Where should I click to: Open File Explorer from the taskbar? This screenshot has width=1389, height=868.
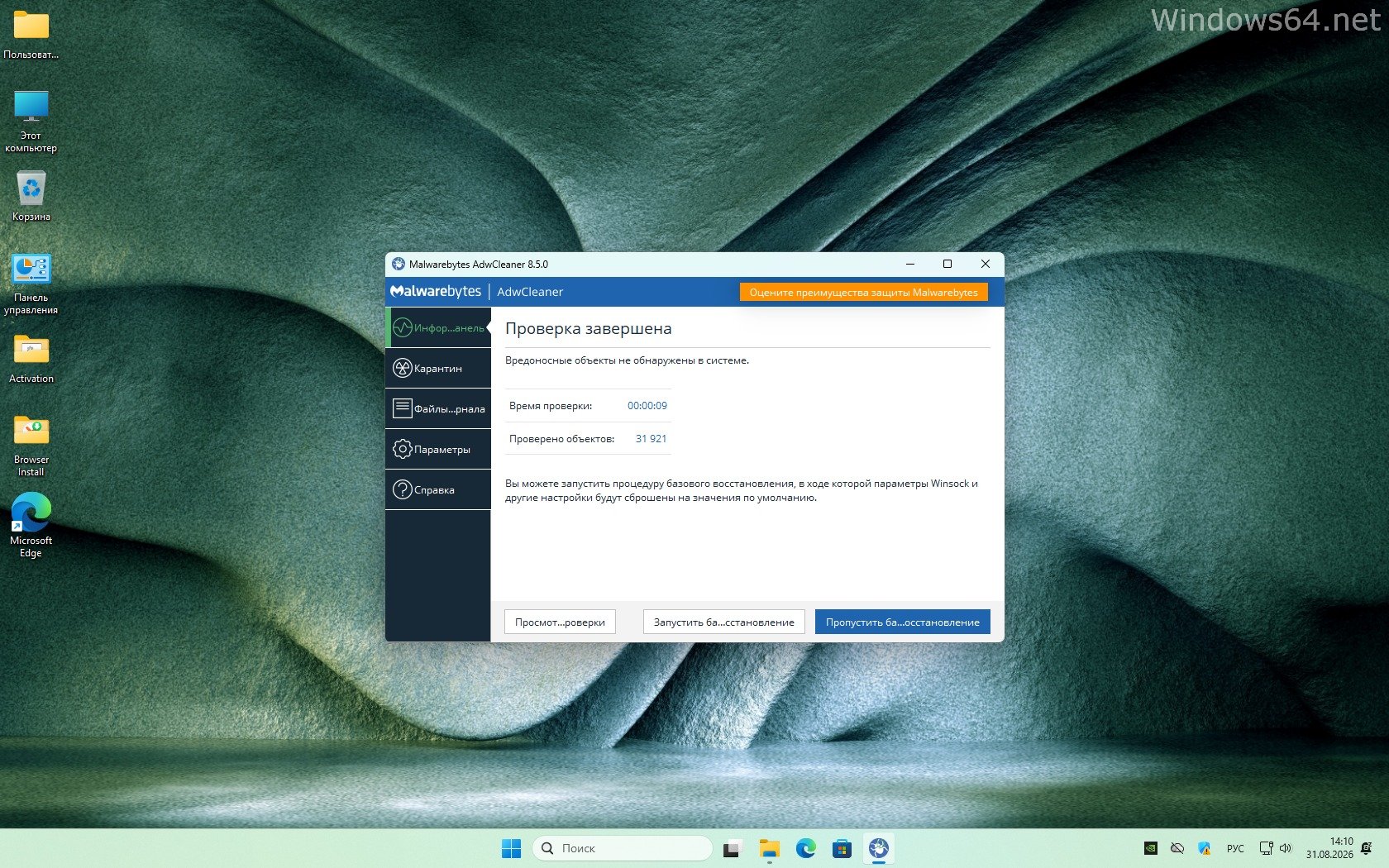click(x=770, y=848)
